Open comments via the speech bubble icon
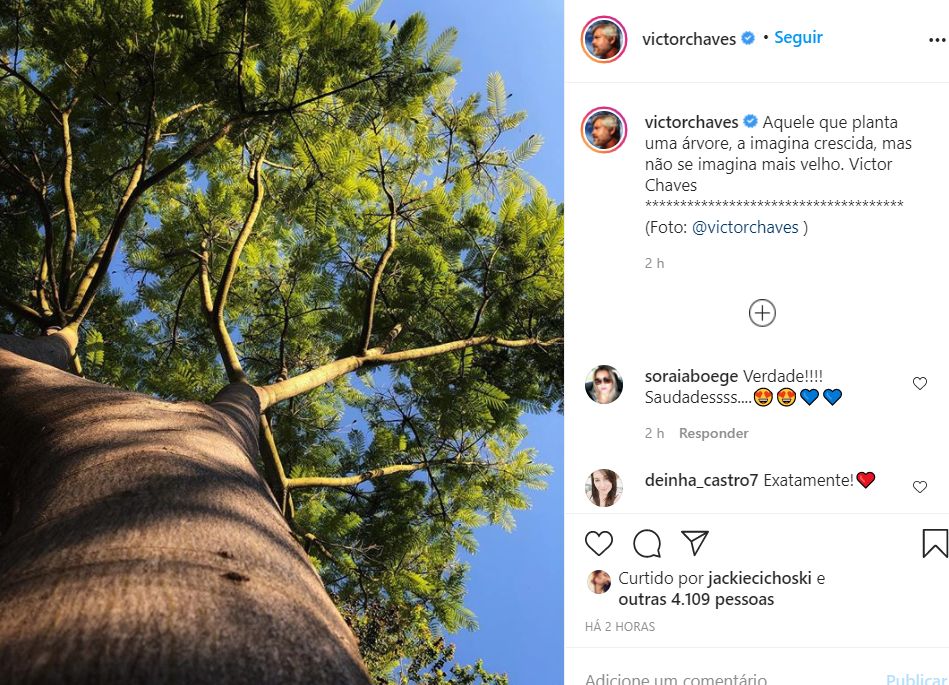Screen dimensions: 949x685 (x=647, y=543)
